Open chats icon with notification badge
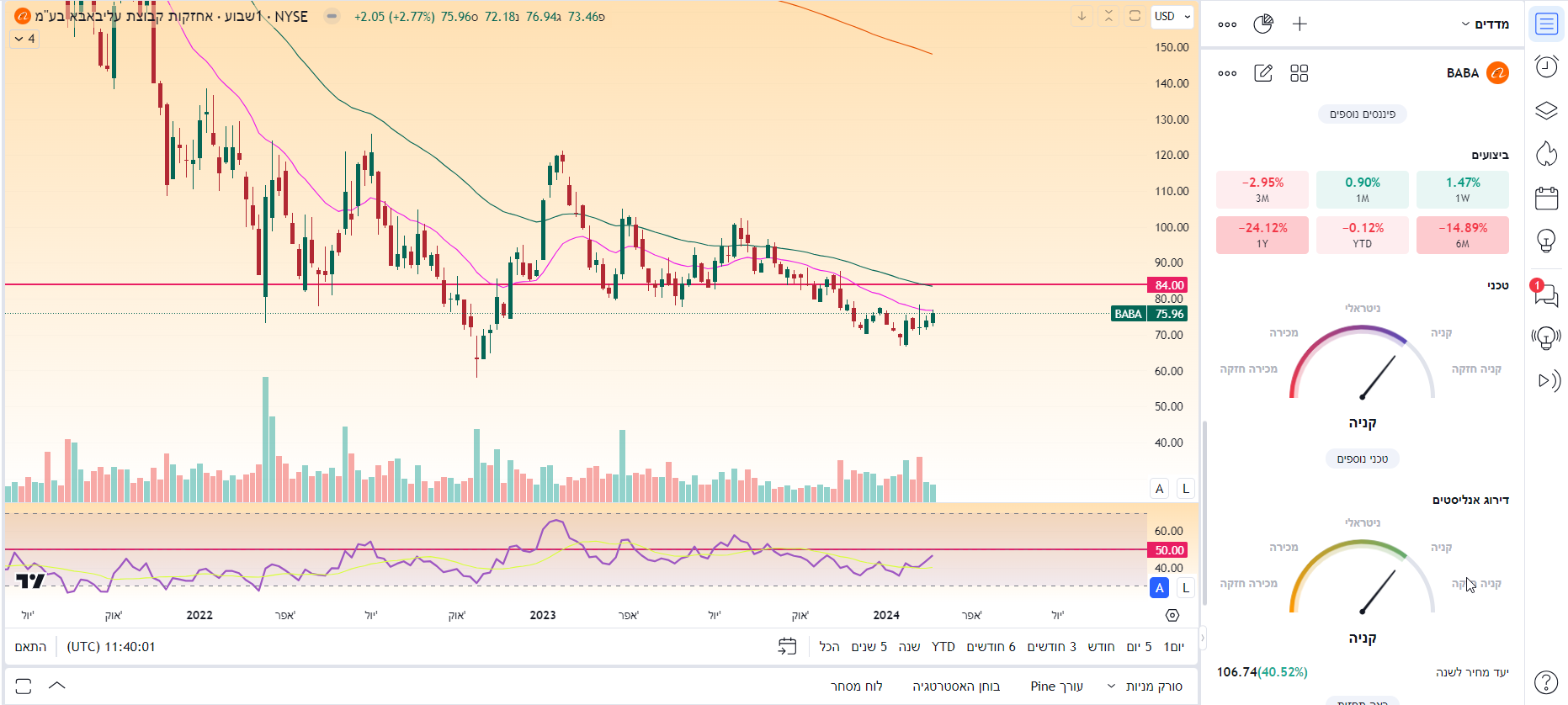 1546,294
